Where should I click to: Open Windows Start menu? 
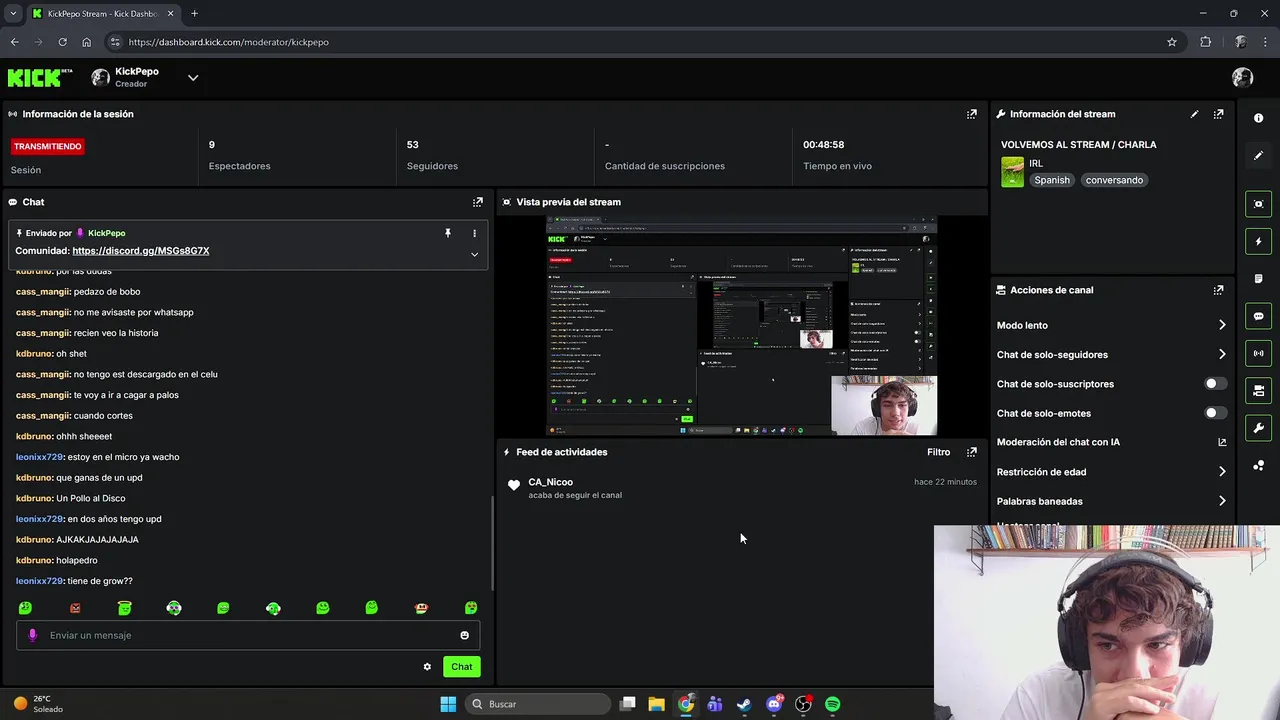[x=448, y=704]
